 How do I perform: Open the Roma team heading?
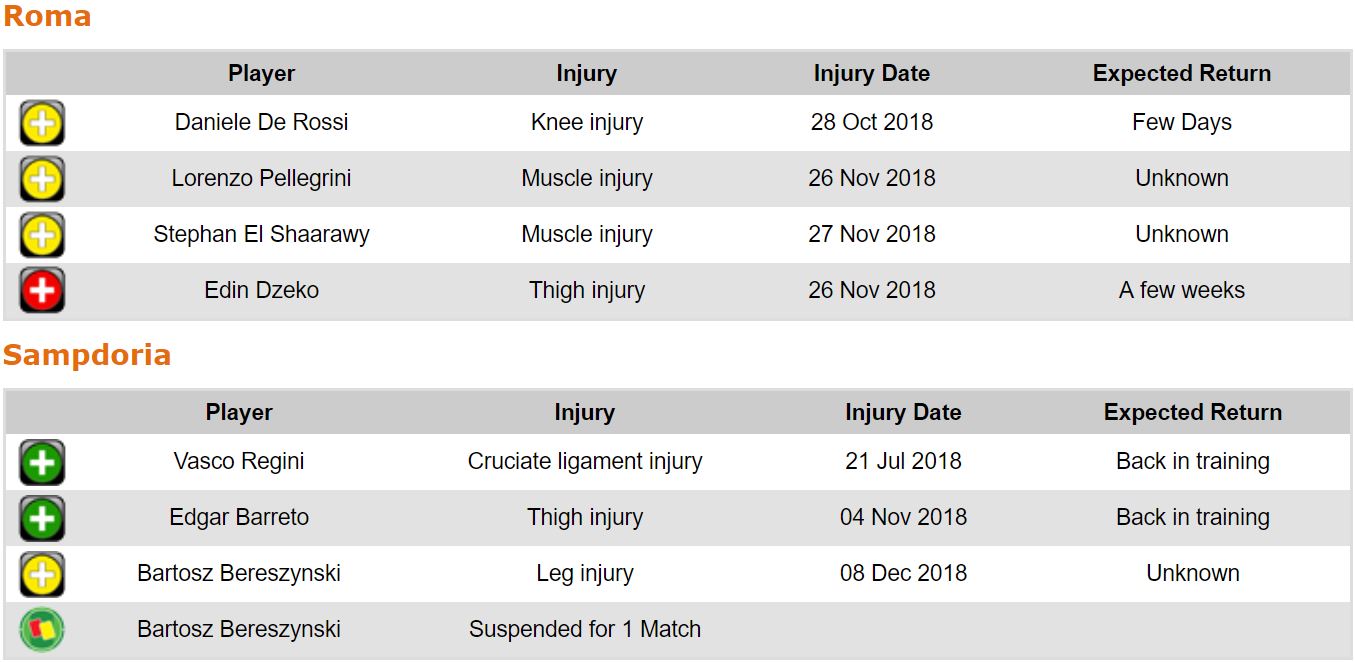[x=47, y=17]
